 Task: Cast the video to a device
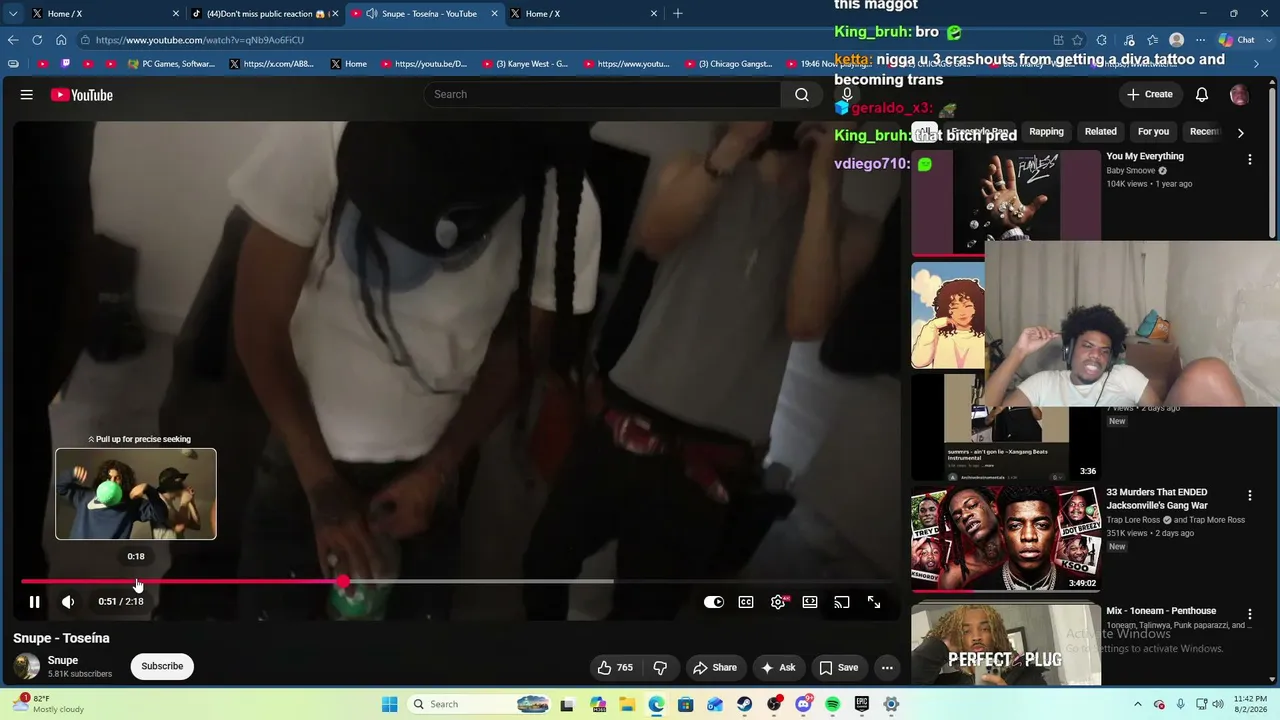[x=842, y=602]
